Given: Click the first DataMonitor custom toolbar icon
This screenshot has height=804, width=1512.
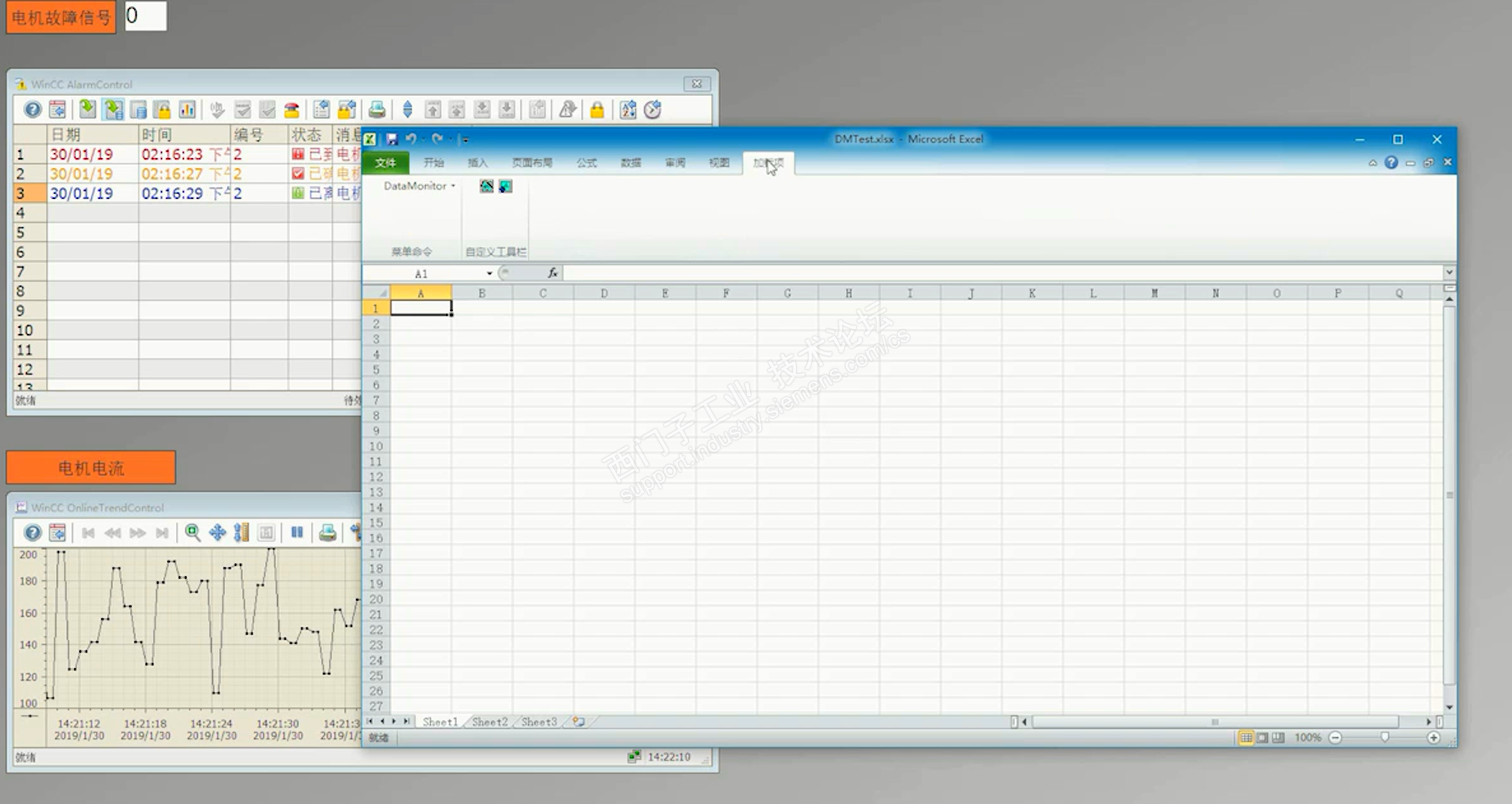Looking at the screenshot, I should pyautogui.click(x=487, y=186).
